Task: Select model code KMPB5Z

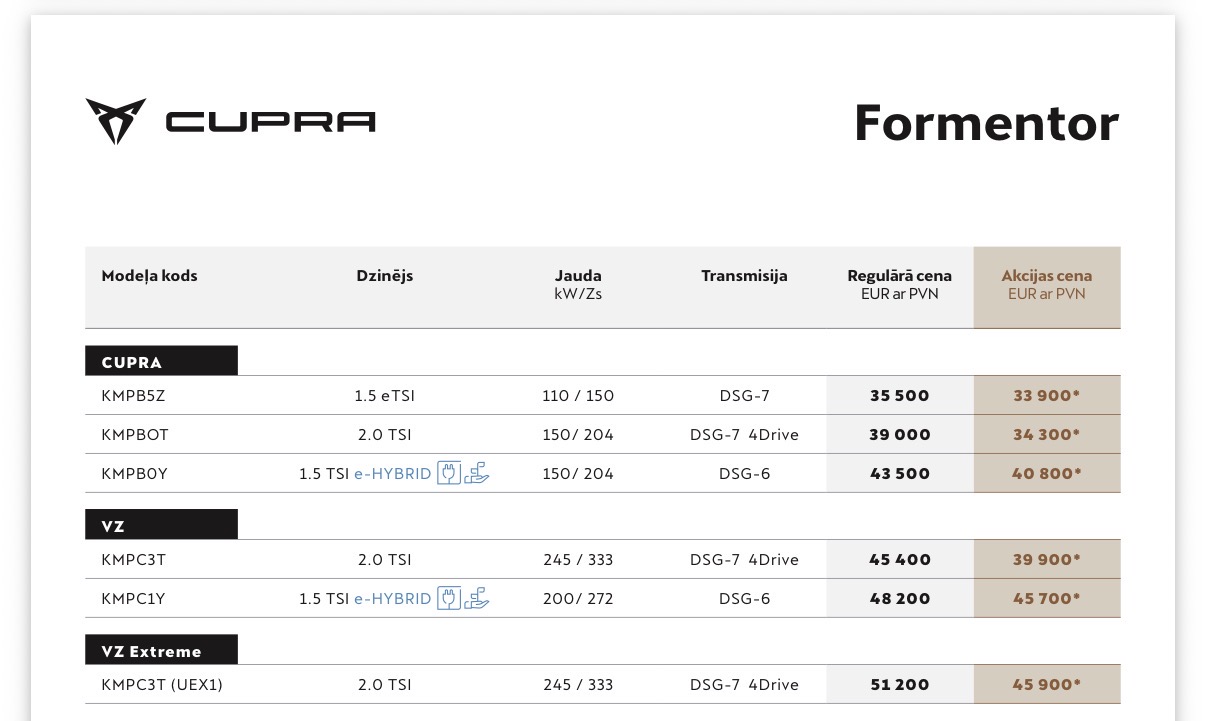Action: (133, 395)
